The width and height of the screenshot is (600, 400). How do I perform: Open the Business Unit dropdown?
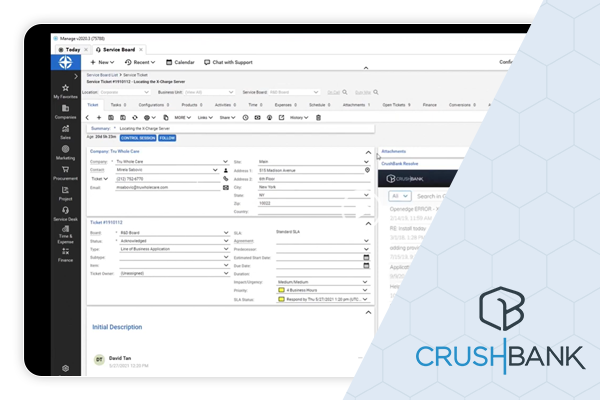[x=209, y=92]
